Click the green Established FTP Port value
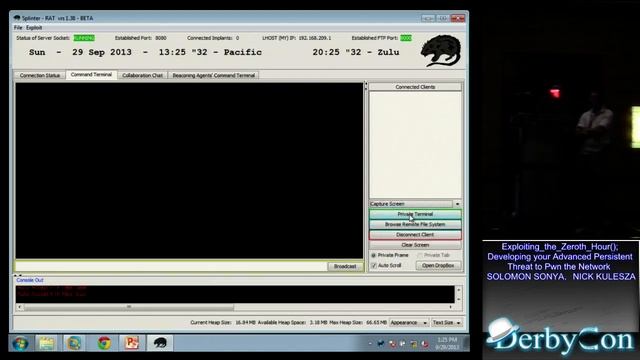Viewport: 640px width, 360px height. (x=406, y=38)
